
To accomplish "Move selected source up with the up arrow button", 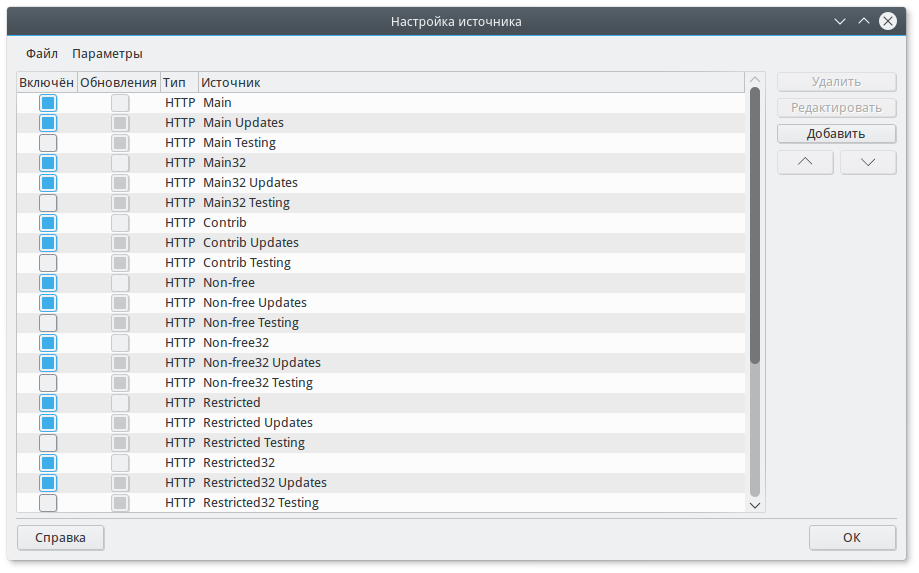I will point(805,162).
